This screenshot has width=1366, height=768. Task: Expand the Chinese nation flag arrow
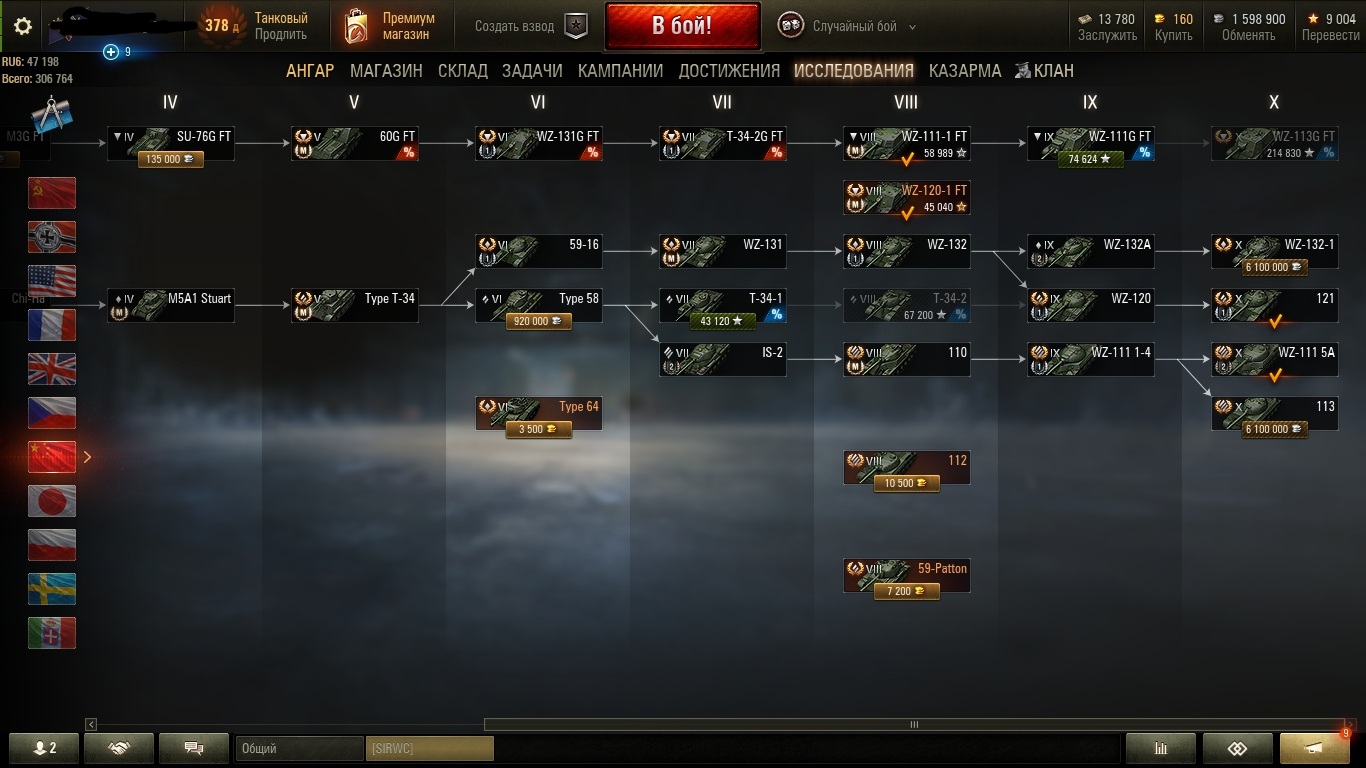click(x=88, y=457)
